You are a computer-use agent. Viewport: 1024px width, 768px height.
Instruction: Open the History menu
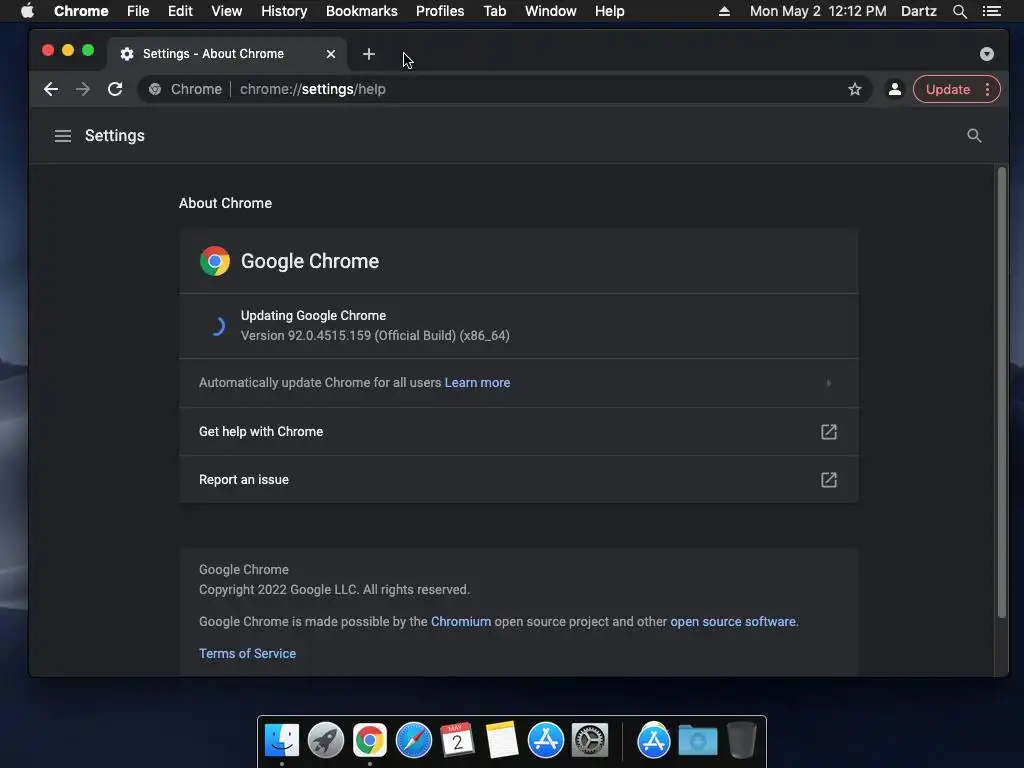[283, 11]
